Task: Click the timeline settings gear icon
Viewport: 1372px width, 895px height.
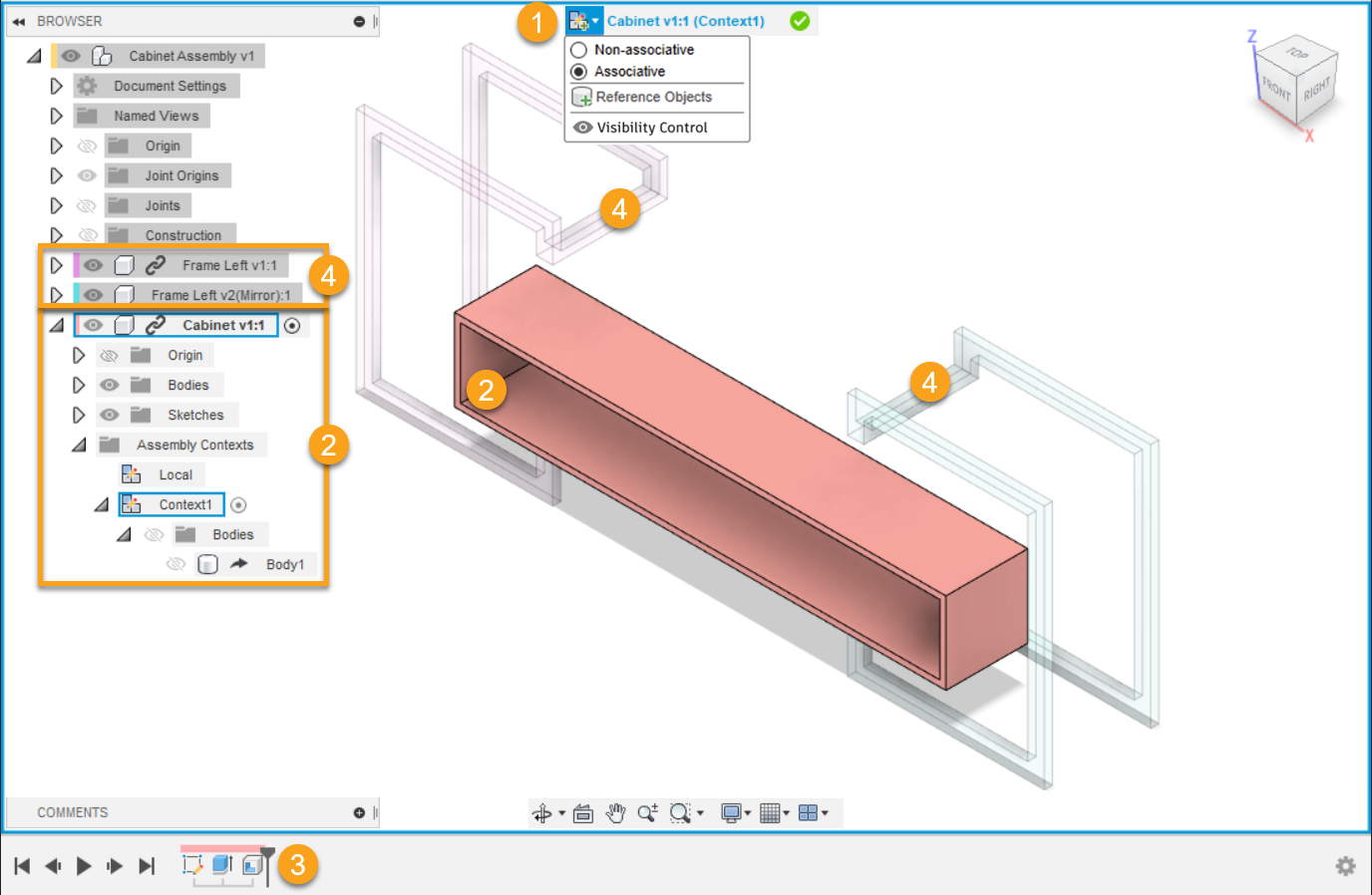Action: [1346, 866]
